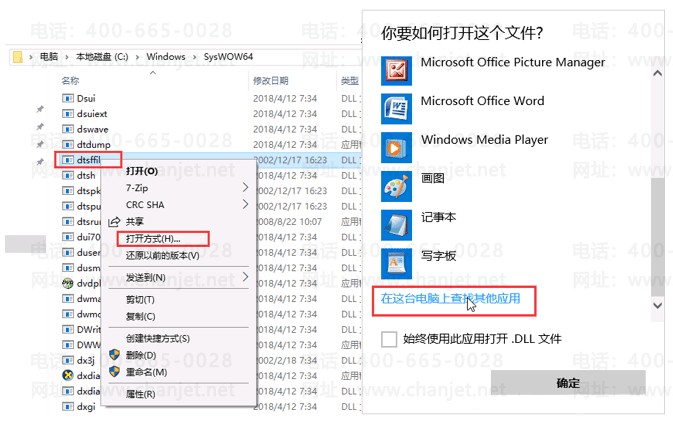Image resolution: width=673 pixels, height=421 pixels.
Task: Choose 创建快捷方式(S) menu entry
Action: click(158, 338)
